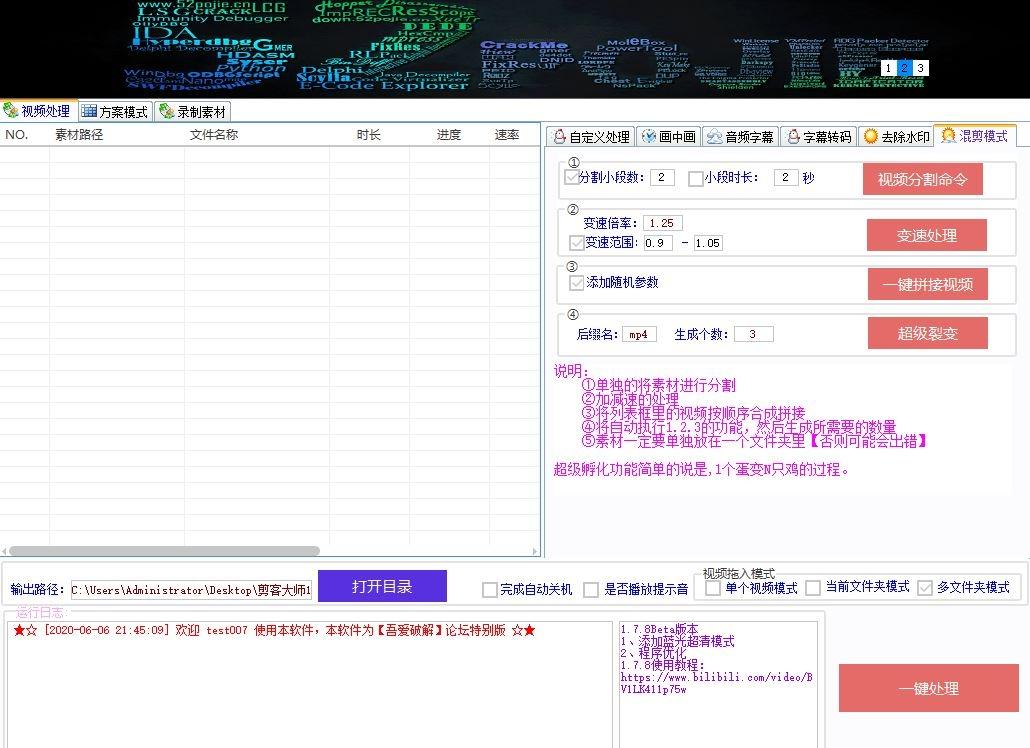Check the 当前文件夹模式 option
The image size is (1030, 748).
click(x=813, y=588)
